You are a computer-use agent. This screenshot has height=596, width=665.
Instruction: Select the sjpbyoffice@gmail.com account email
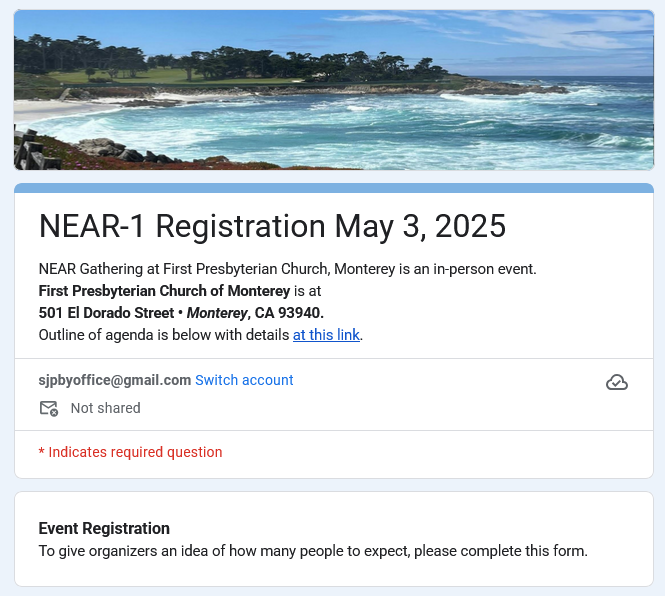pos(115,380)
